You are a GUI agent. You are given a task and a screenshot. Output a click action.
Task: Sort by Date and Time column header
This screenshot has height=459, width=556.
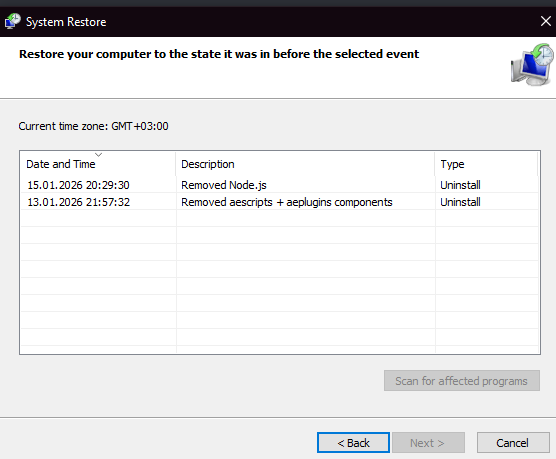[98, 164]
